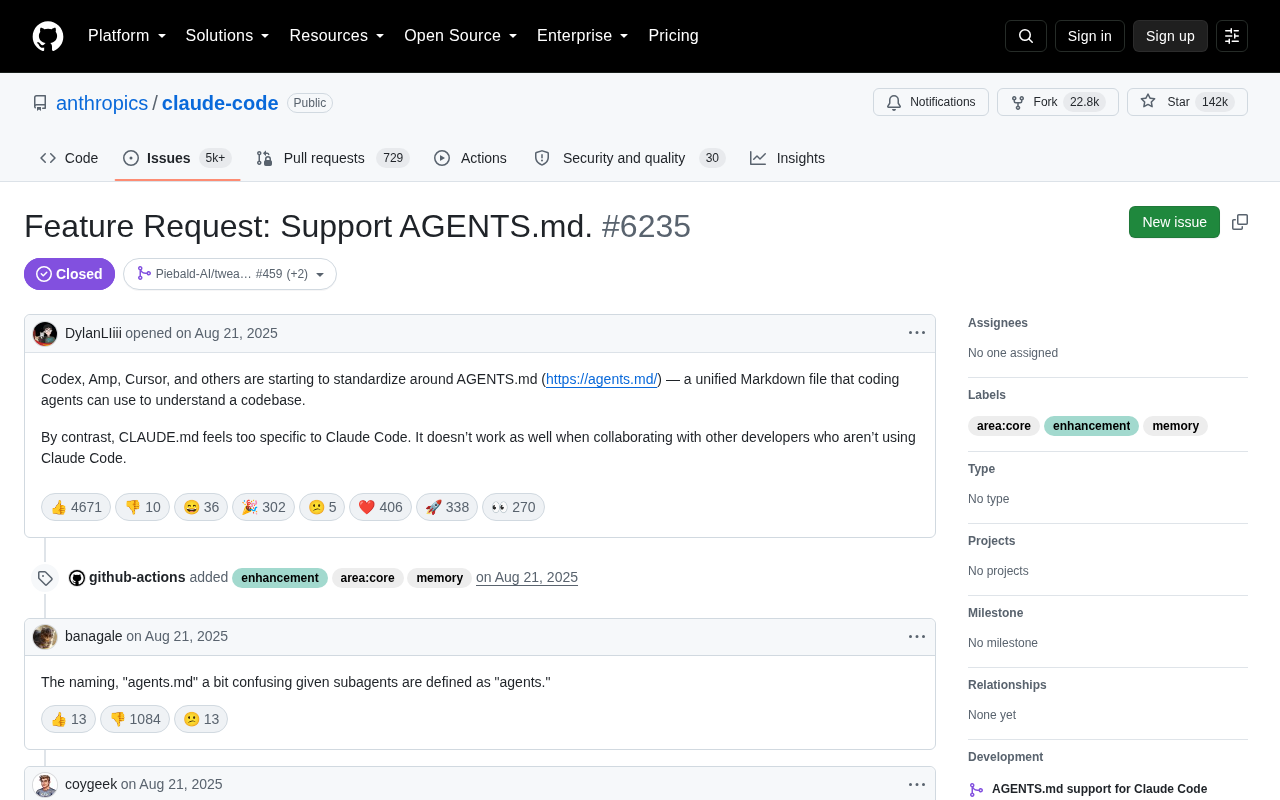This screenshot has height=800, width=1280.
Task: Toggle thumbs down 1084 reaction on banagale's comment
Action: 135,719
